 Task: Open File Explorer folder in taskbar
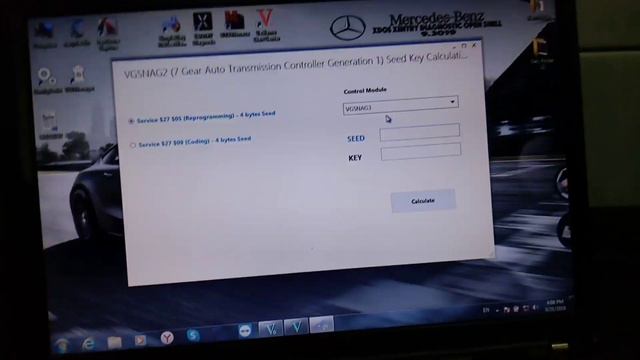point(114,342)
